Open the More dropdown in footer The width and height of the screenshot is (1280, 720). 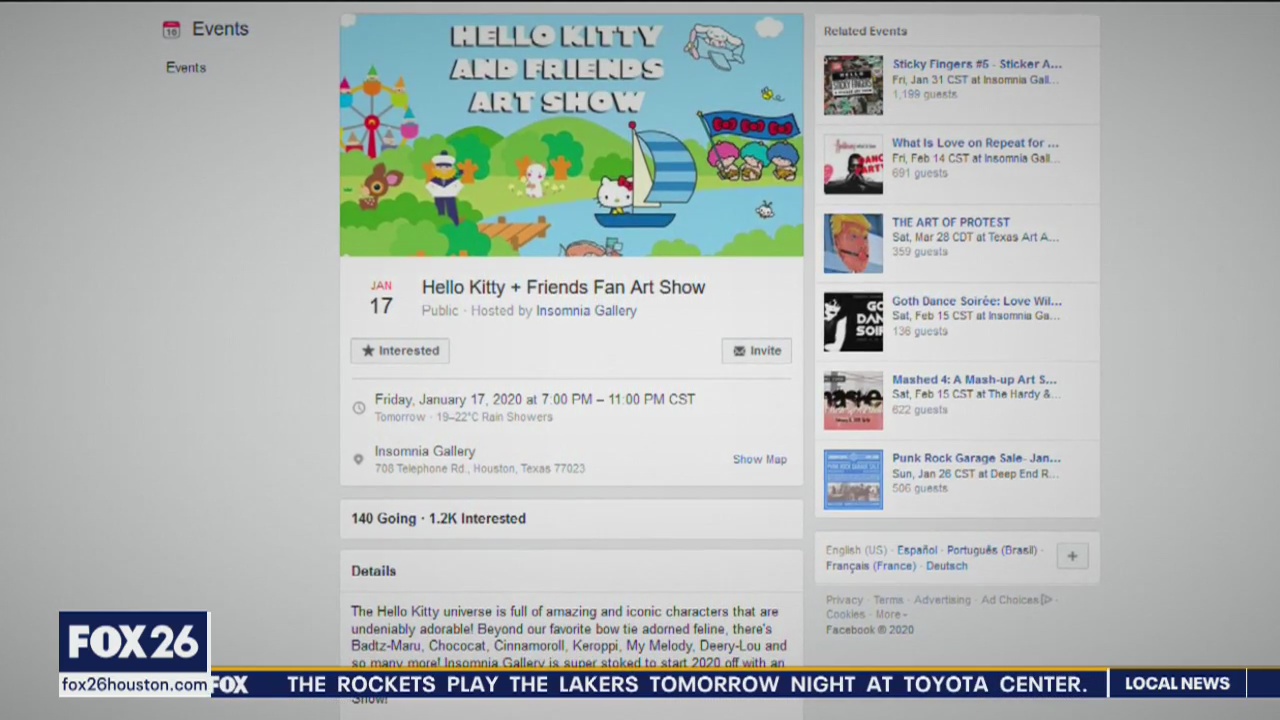[x=889, y=615]
